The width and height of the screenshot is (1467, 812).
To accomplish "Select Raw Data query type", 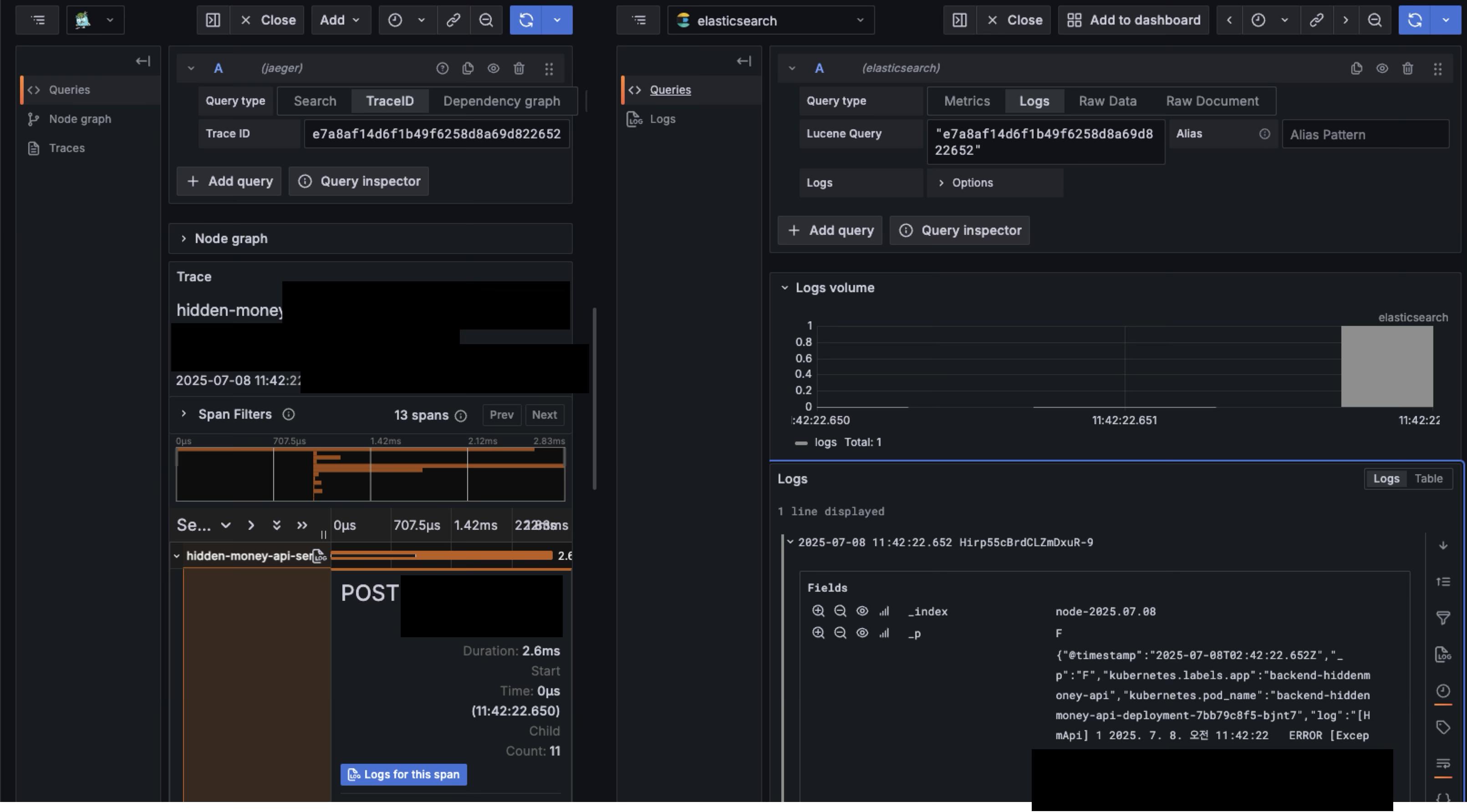I will click(1107, 101).
